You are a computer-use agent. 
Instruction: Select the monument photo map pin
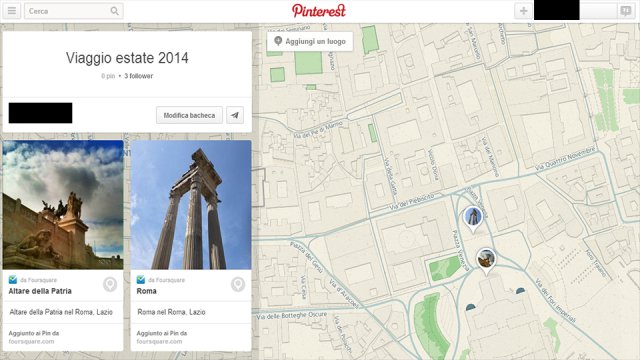[x=486, y=261]
